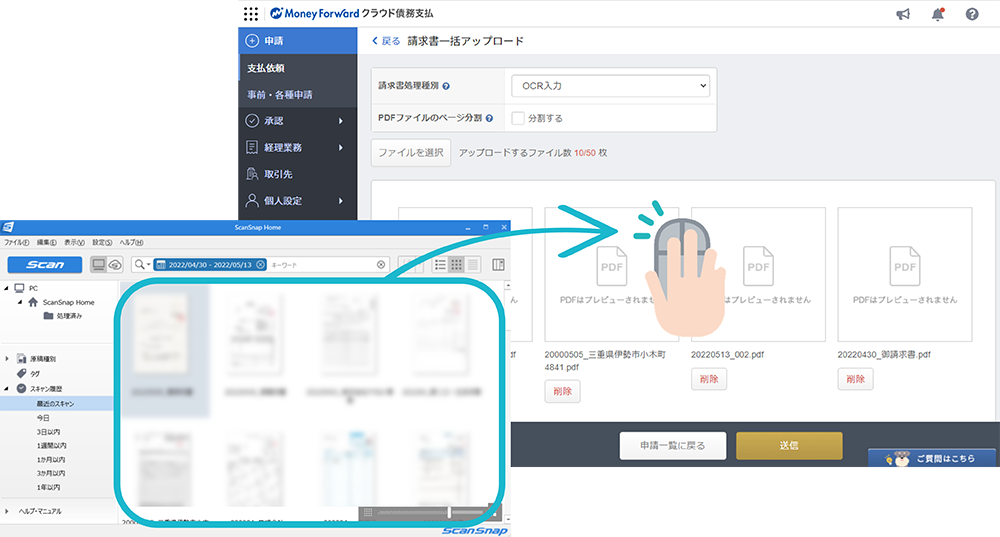The height and width of the screenshot is (537, 1000).
Task: Click the 個人設定 person sidebar icon
Action: (x=252, y=200)
